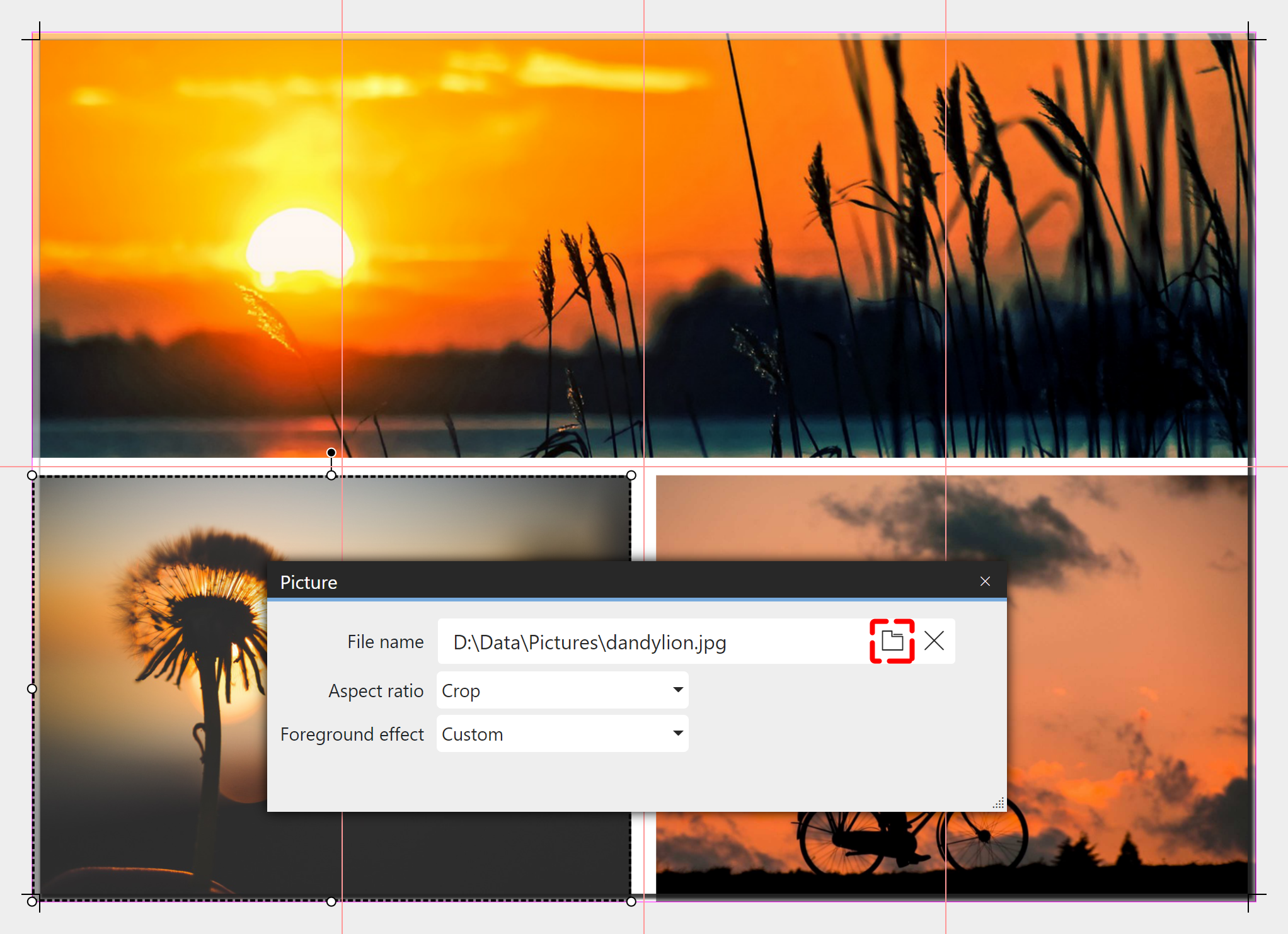Click the bottom-left handle of the selected frame
The width and height of the screenshot is (1288, 934).
click(32, 902)
